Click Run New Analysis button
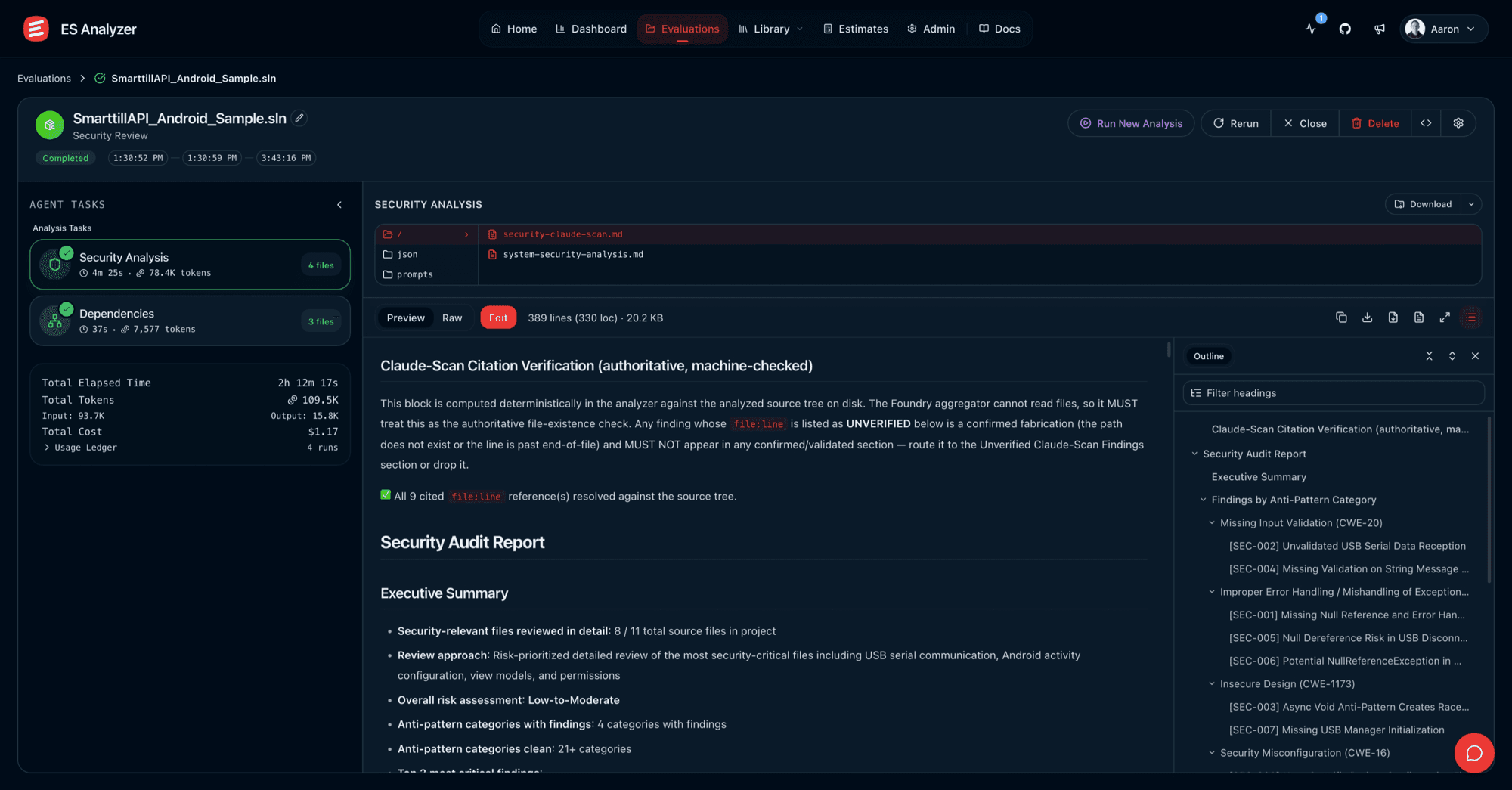The height and width of the screenshot is (790, 1512). (x=1131, y=123)
